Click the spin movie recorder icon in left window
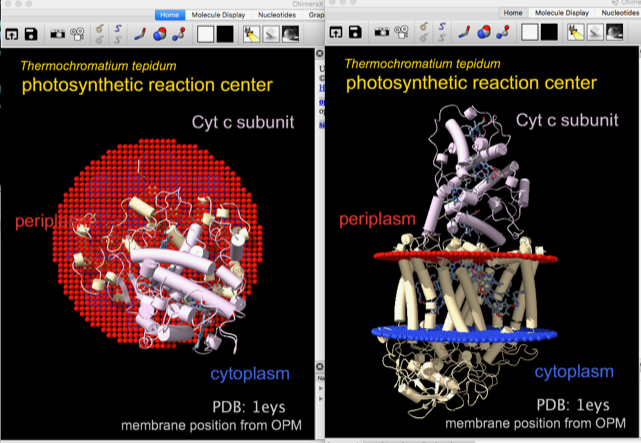Viewport: 641px width, 443px height. [75, 34]
